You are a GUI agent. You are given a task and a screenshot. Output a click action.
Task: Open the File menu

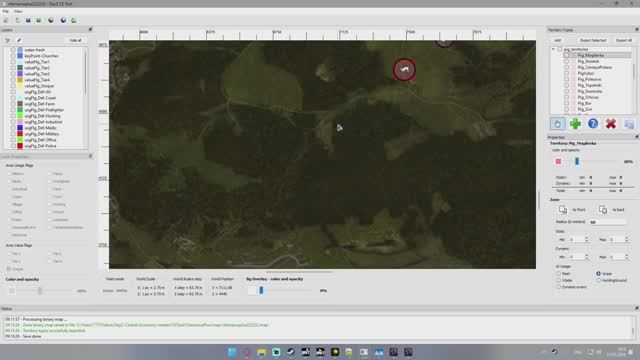pos(5,11)
